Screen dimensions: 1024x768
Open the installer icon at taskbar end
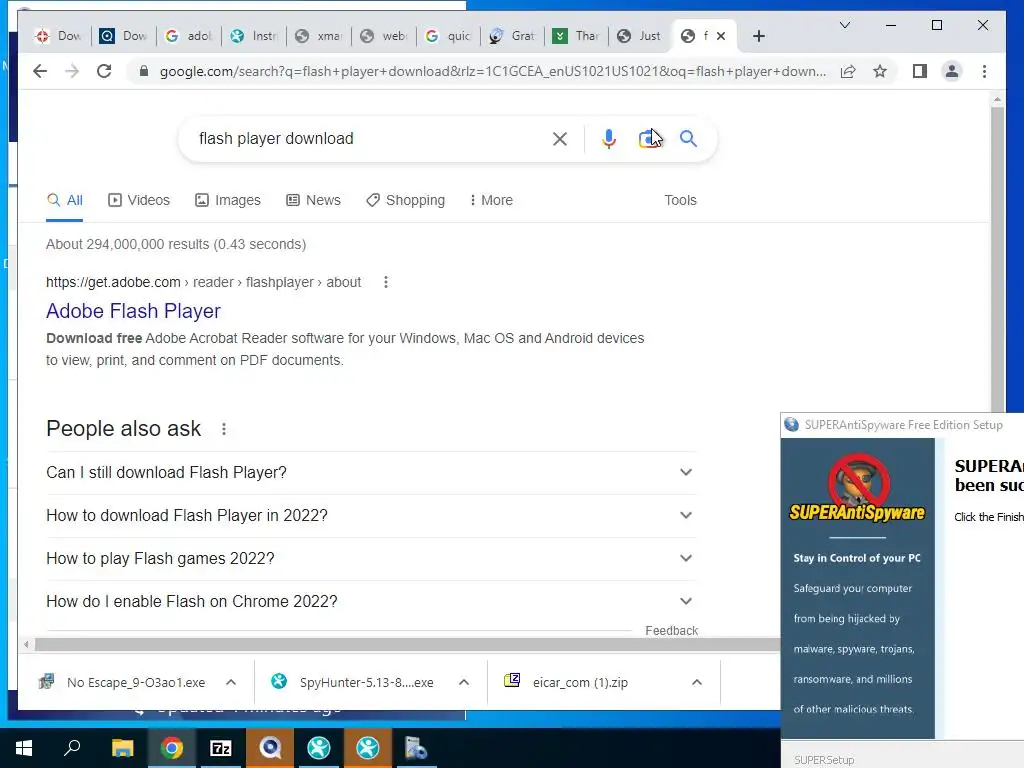(x=415, y=748)
